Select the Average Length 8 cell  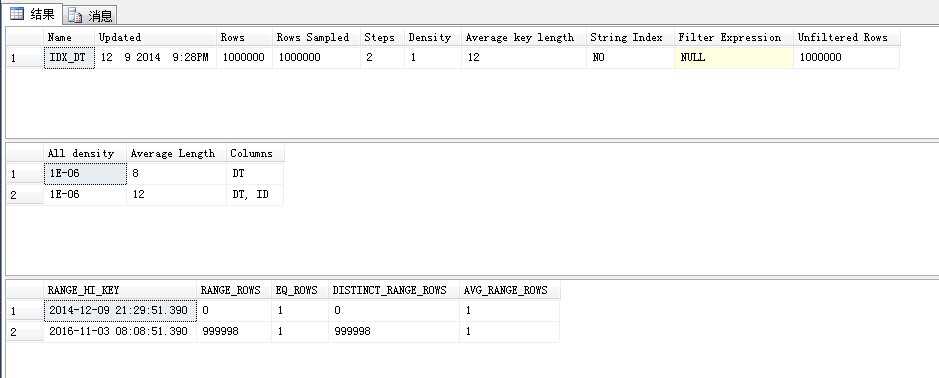pos(177,174)
